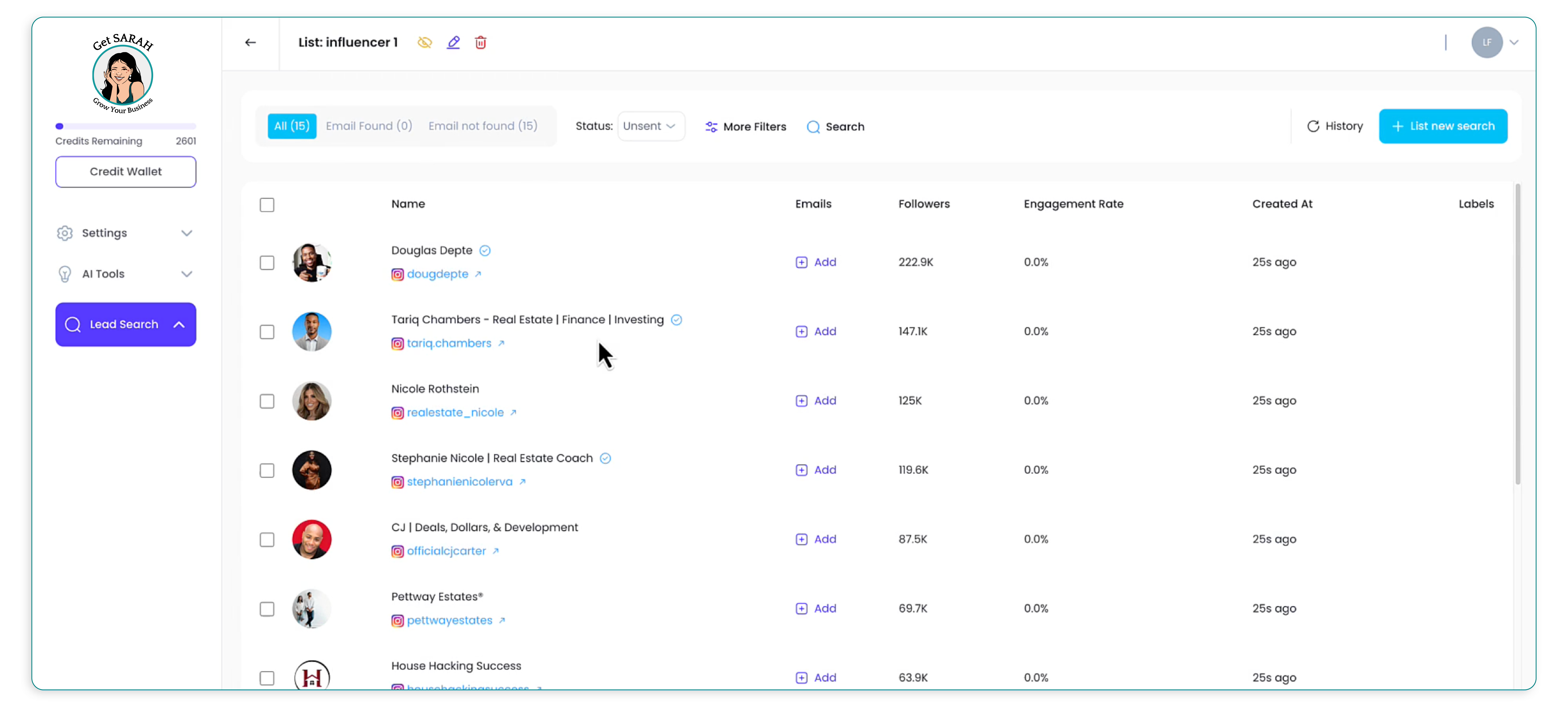The image size is (1568, 728).
Task: Open realestate_nicole Instagram link
Action: click(455, 413)
